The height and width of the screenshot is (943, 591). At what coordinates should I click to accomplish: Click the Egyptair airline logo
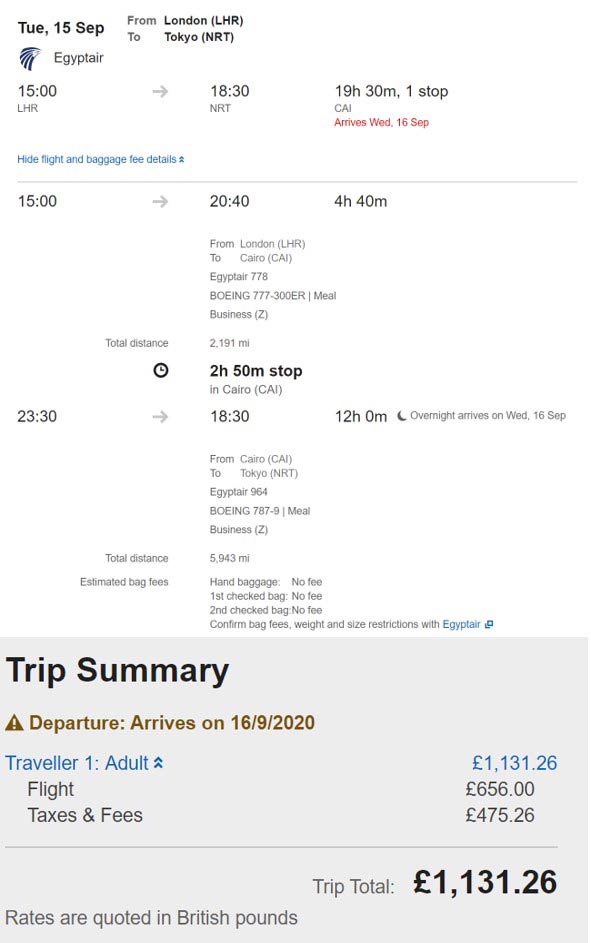(29, 58)
